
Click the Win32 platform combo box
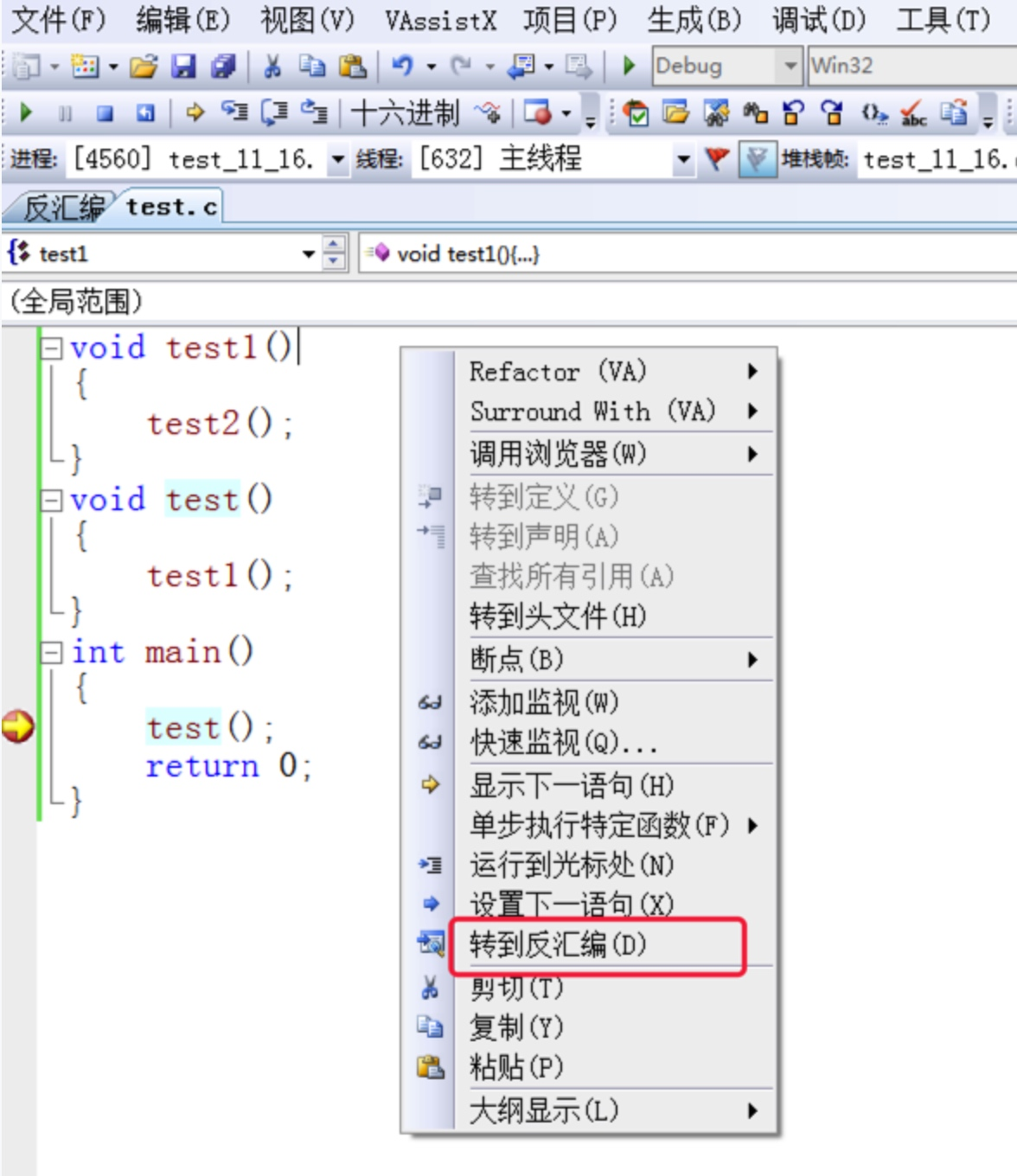point(912,66)
